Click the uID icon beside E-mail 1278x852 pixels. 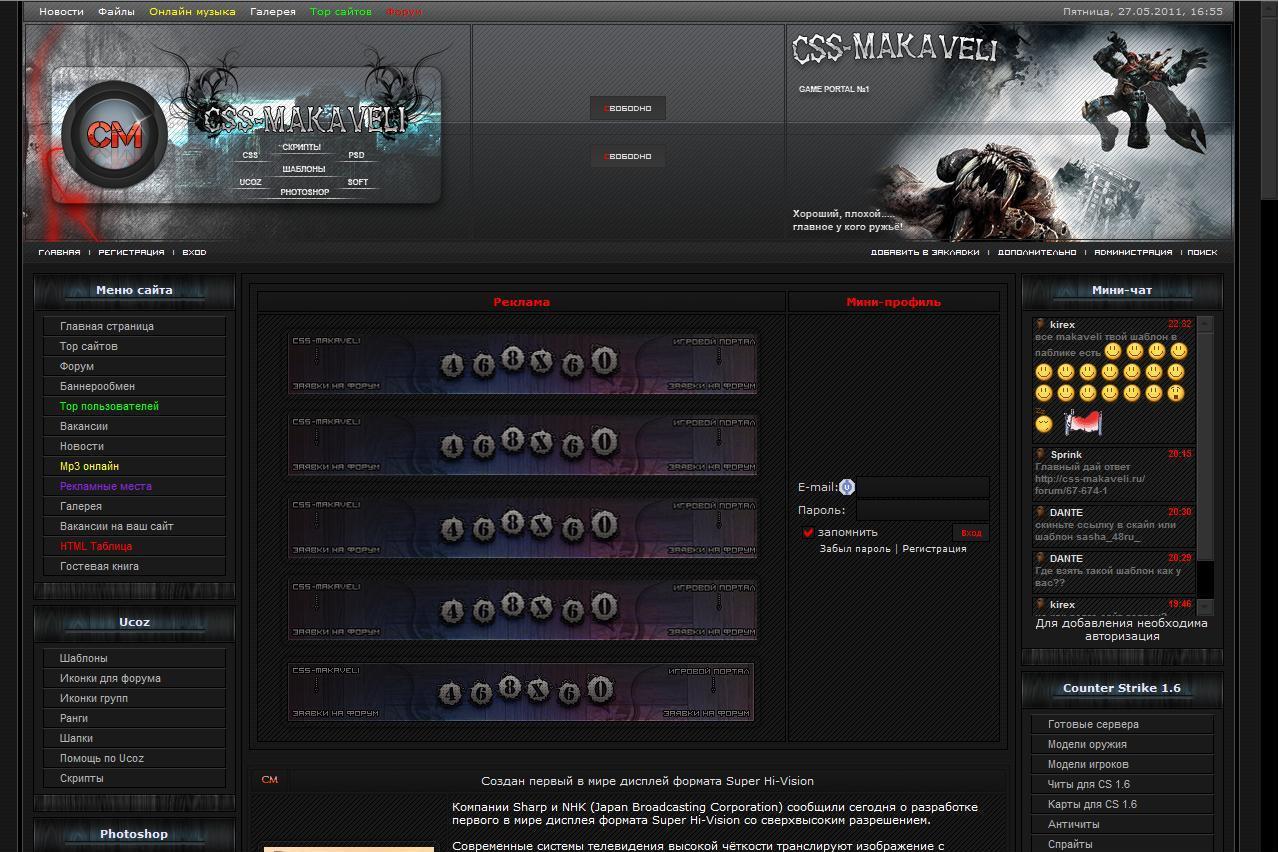847,487
